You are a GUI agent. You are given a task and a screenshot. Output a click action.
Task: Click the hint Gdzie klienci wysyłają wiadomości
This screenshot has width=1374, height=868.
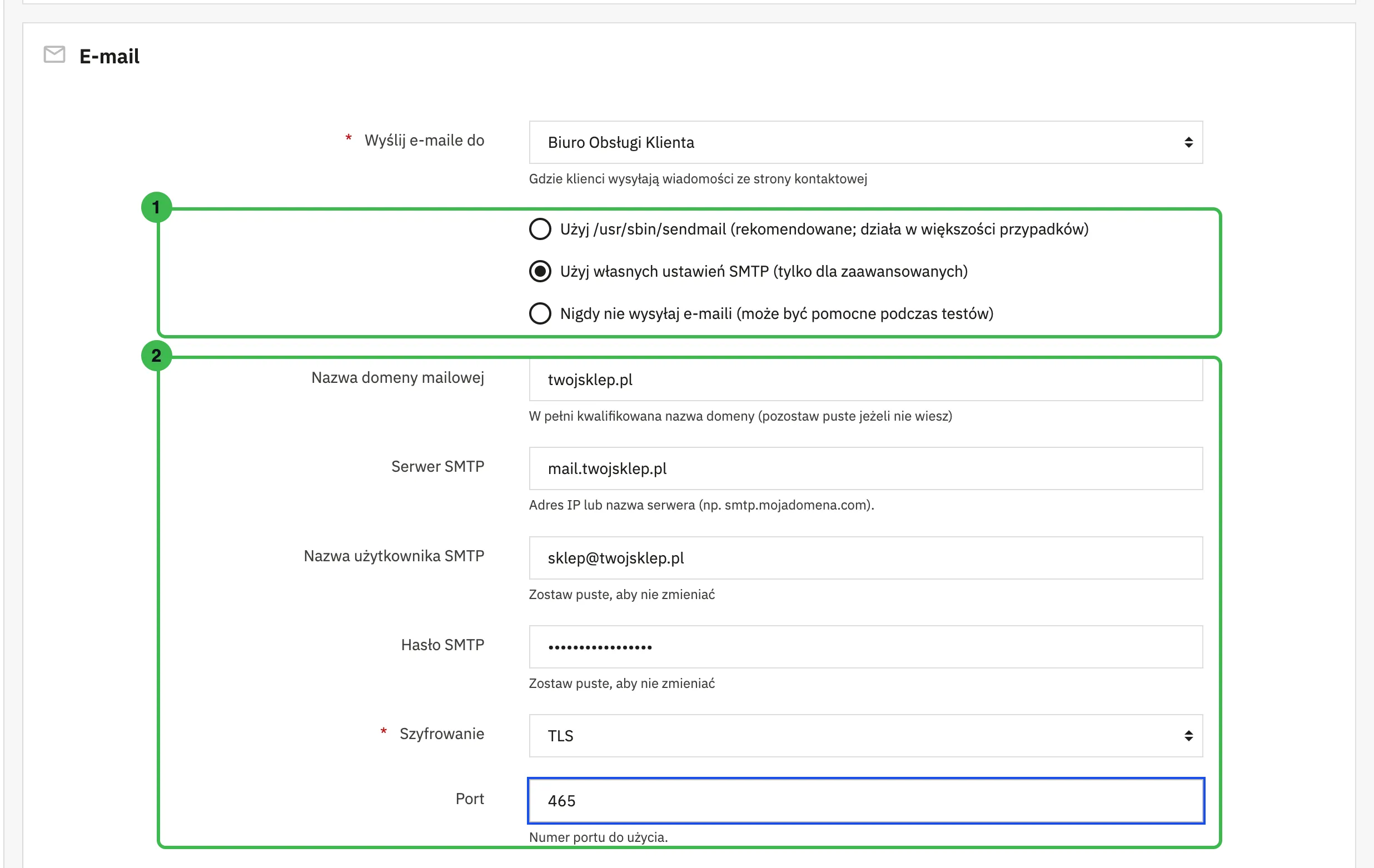tap(698, 179)
